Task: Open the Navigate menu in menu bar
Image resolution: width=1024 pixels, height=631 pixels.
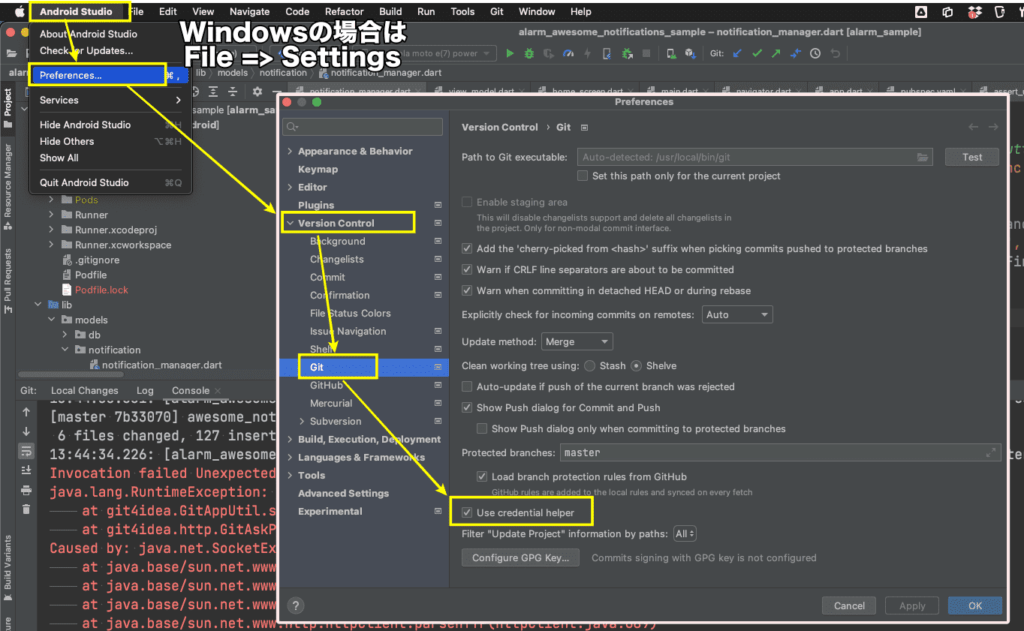Action: click(249, 11)
